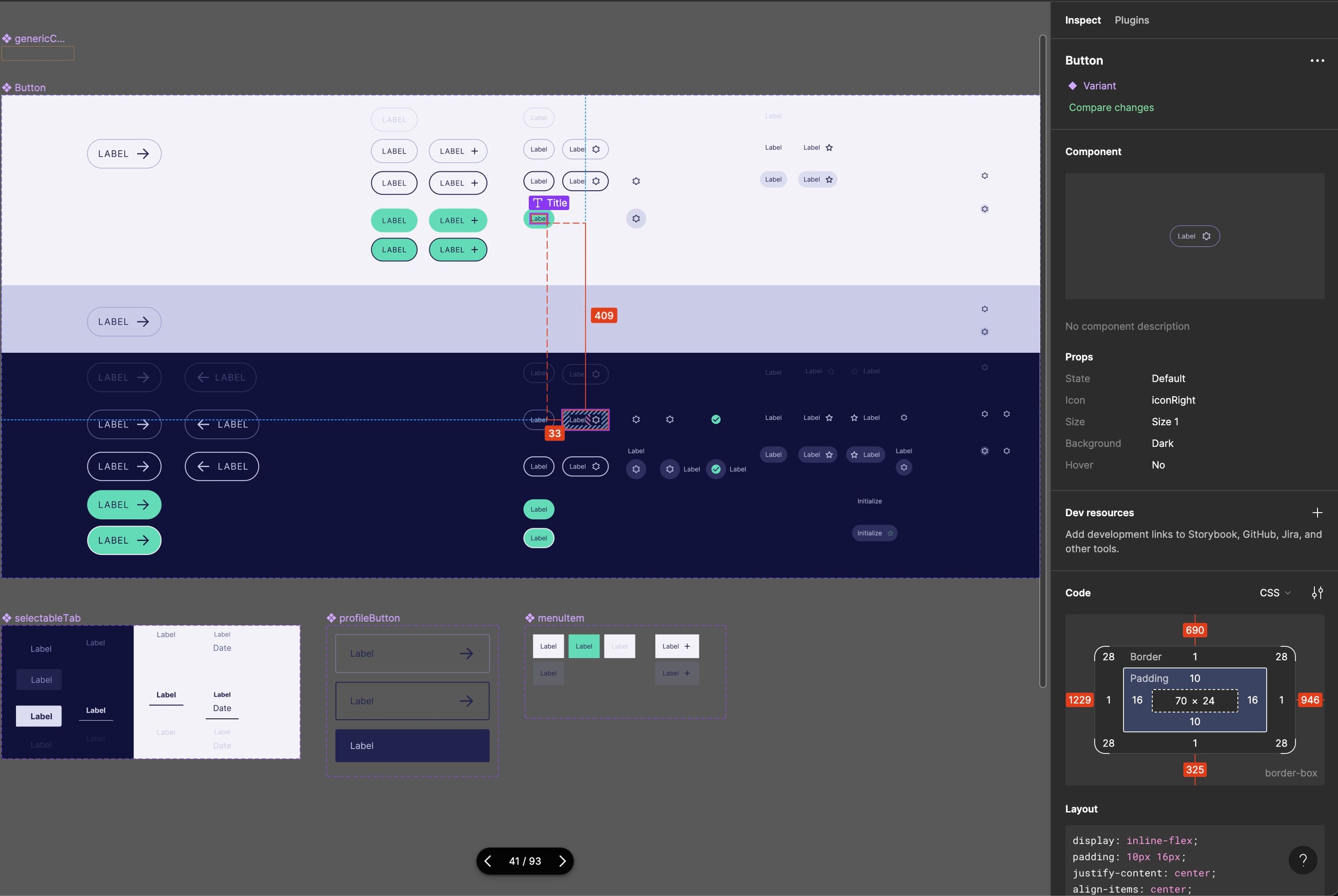This screenshot has width=1338, height=896.
Task: Click the Compare changes link
Action: coord(1111,108)
